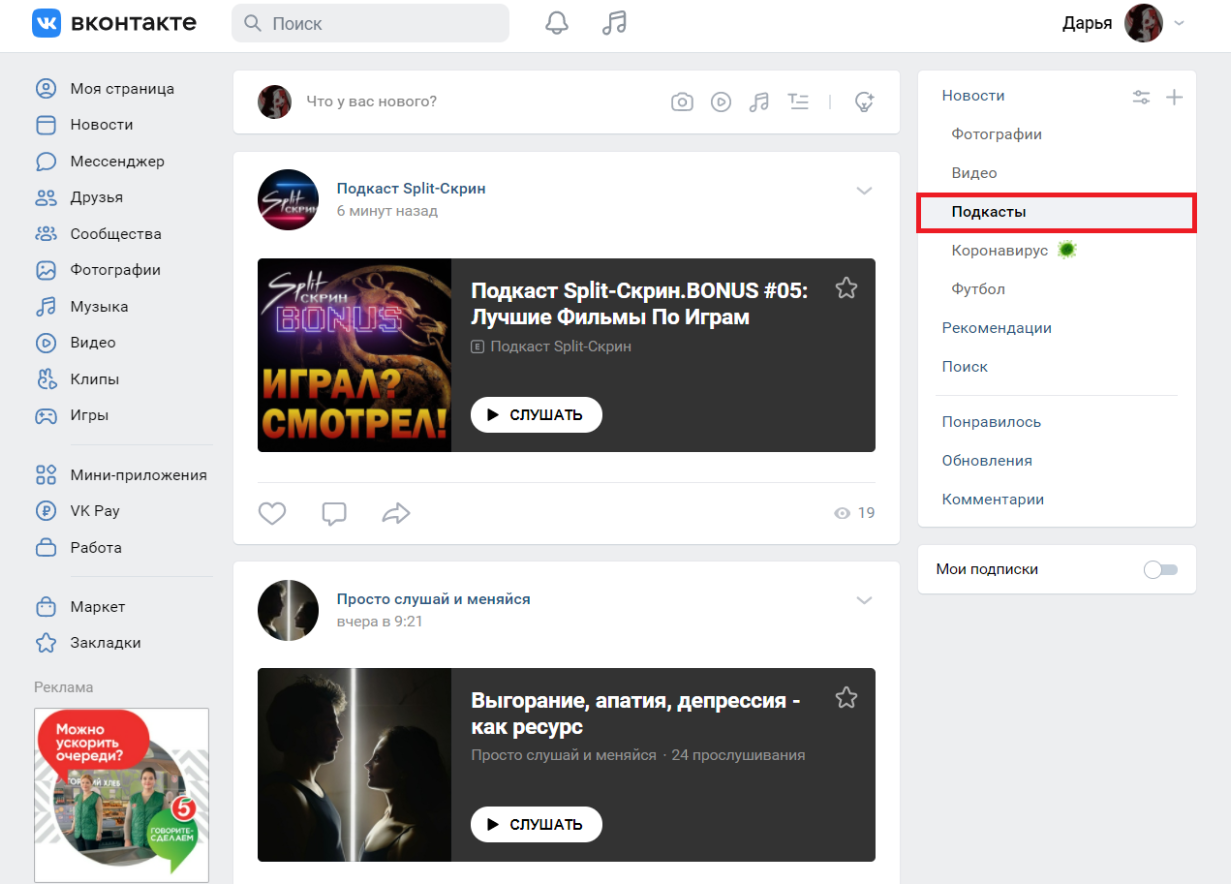1231x884 pixels.
Task: Bookmark the BONUS #05 podcast with star
Action: (x=847, y=288)
